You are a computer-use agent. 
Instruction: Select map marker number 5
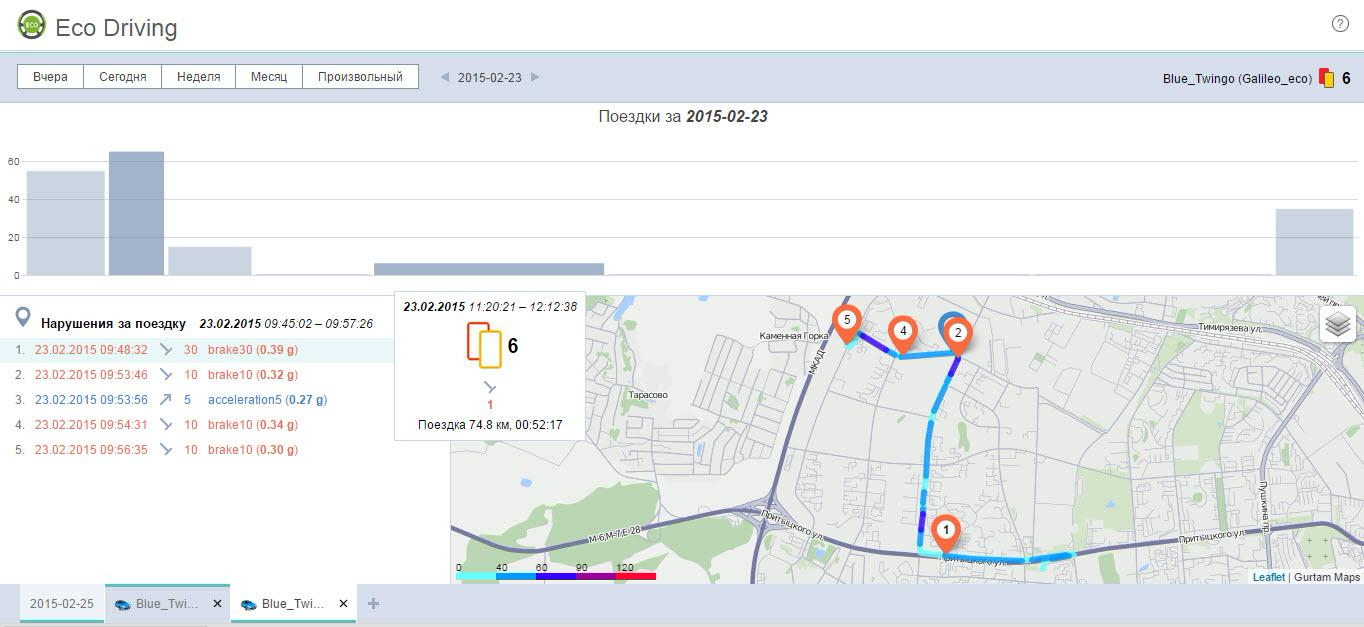pyautogui.click(x=847, y=321)
